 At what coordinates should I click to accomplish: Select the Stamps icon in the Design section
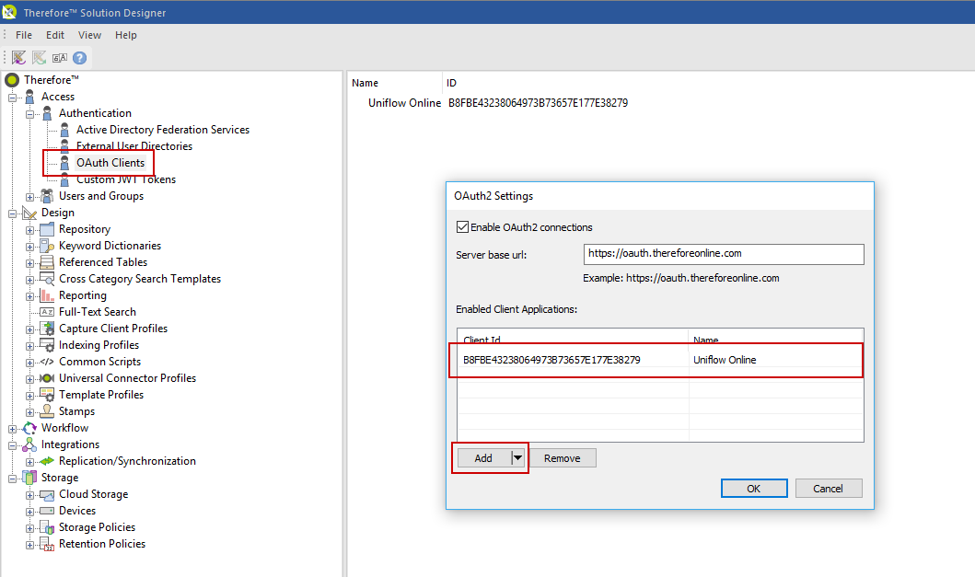[x=49, y=411]
